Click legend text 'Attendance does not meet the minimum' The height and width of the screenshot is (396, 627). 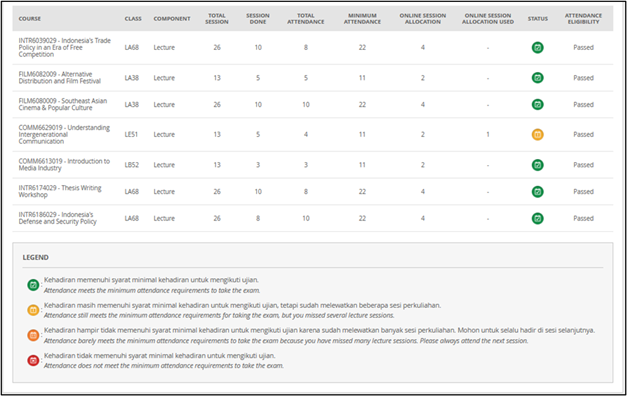[x=164, y=366]
